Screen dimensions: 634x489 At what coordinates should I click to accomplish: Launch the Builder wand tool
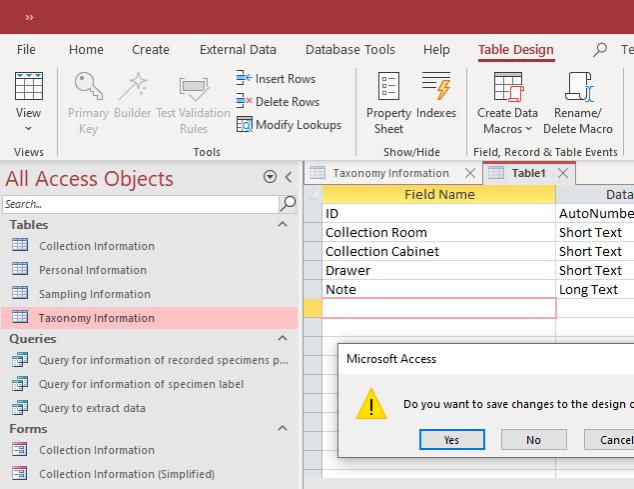click(x=133, y=86)
